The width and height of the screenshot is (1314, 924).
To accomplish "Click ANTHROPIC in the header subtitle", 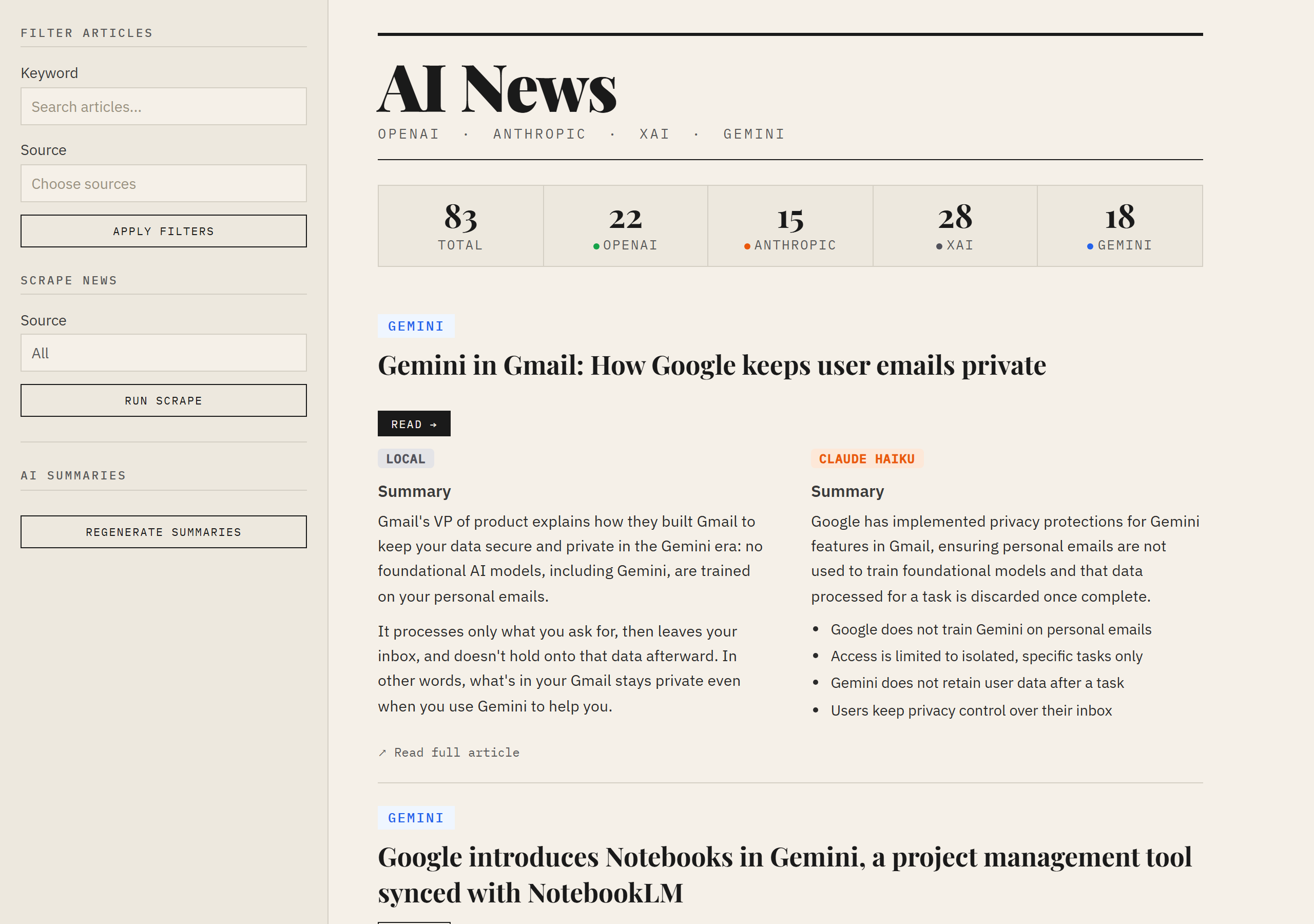I will 539,134.
